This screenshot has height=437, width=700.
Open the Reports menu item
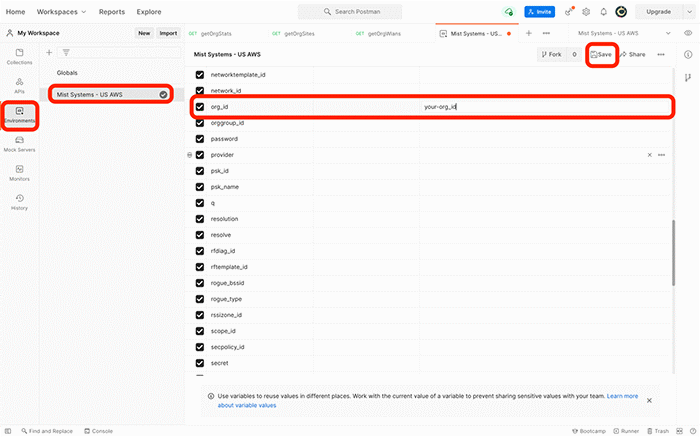coord(111,12)
